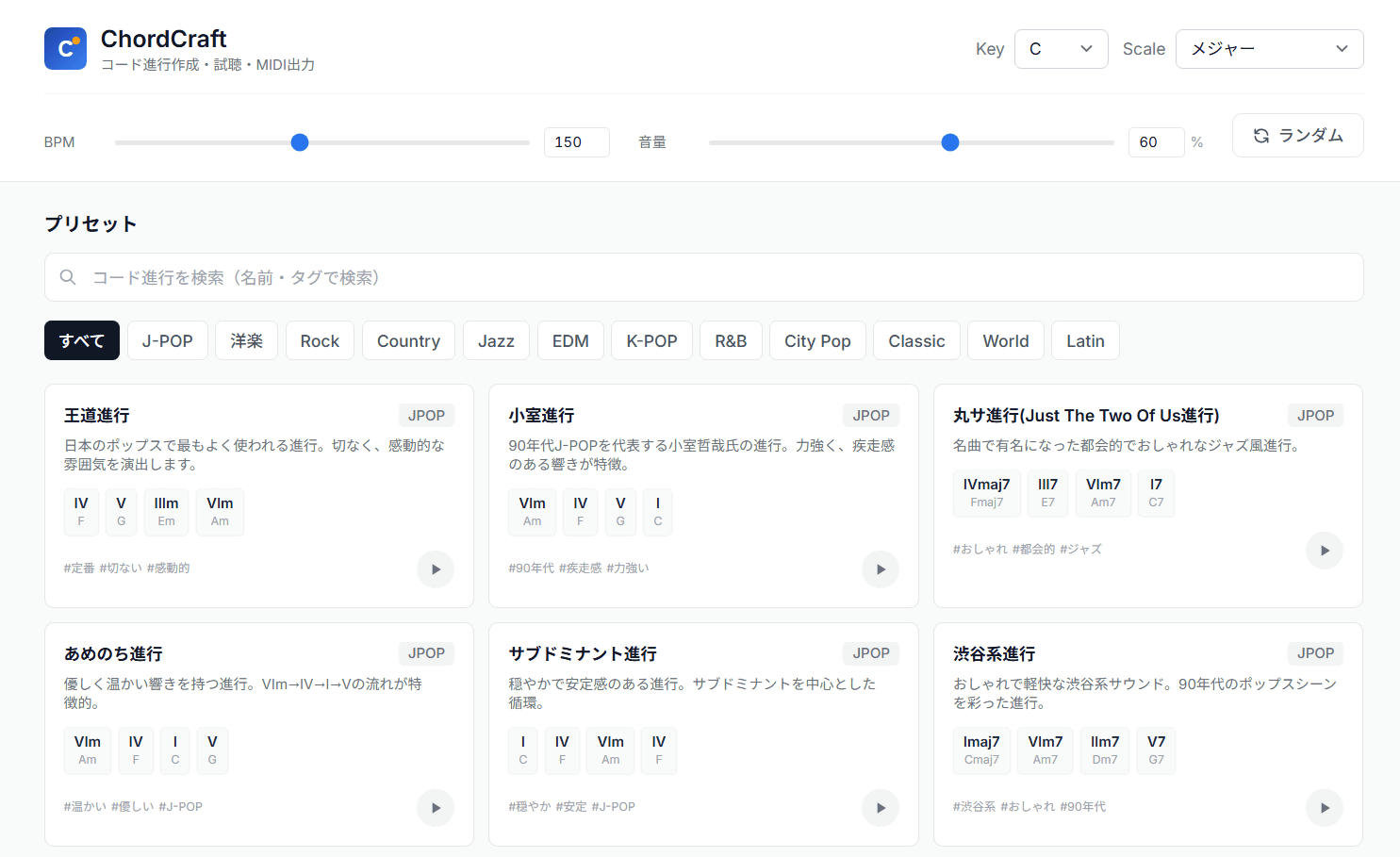Play the 渋谷系進行 preset
The width and height of the screenshot is (1400, 857).
pos(1325,808)
